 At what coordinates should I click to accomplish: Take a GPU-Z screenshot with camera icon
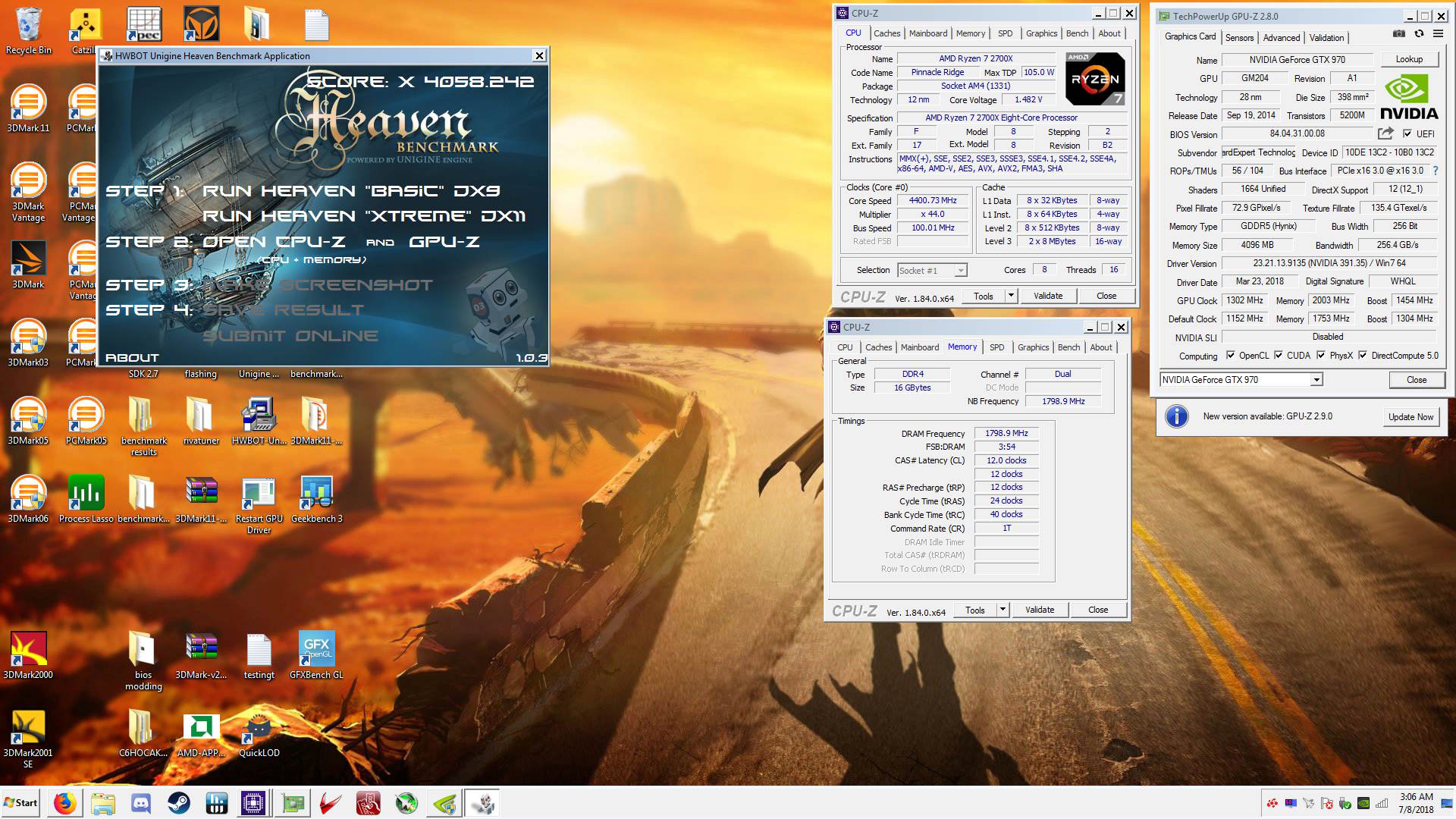coord(1399,34)
